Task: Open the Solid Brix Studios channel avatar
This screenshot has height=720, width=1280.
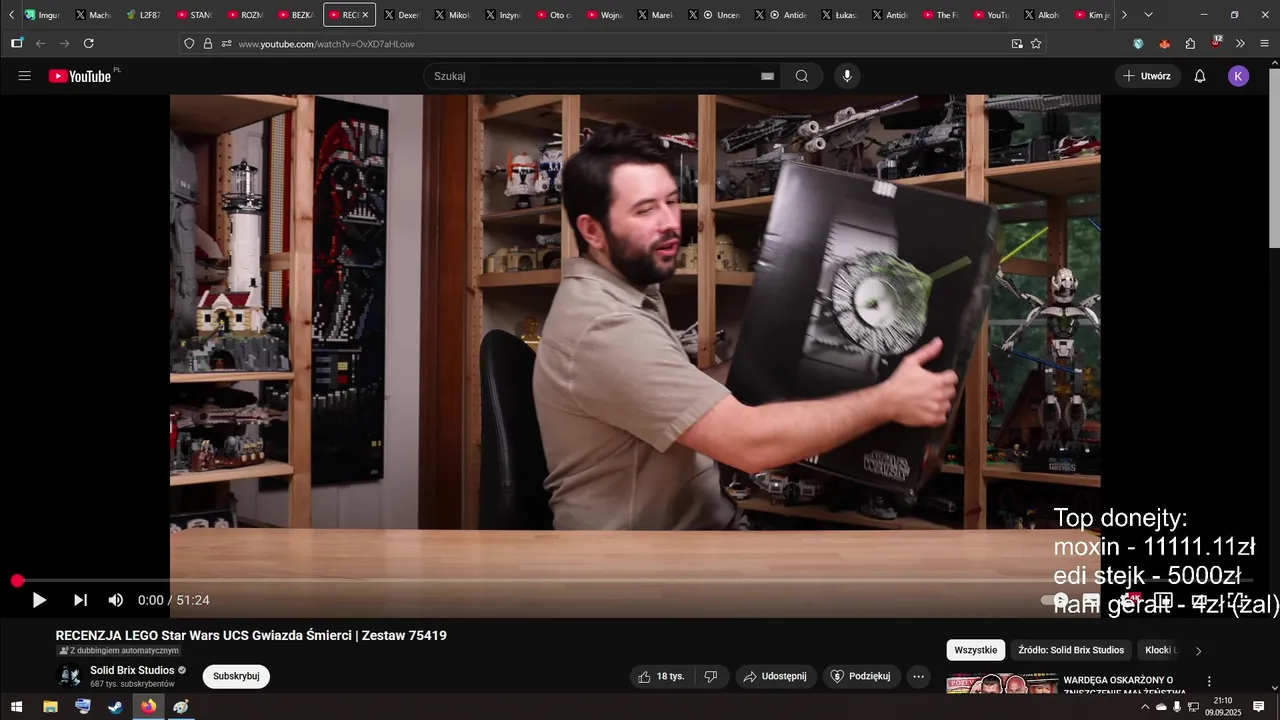Action: [70, 676]
